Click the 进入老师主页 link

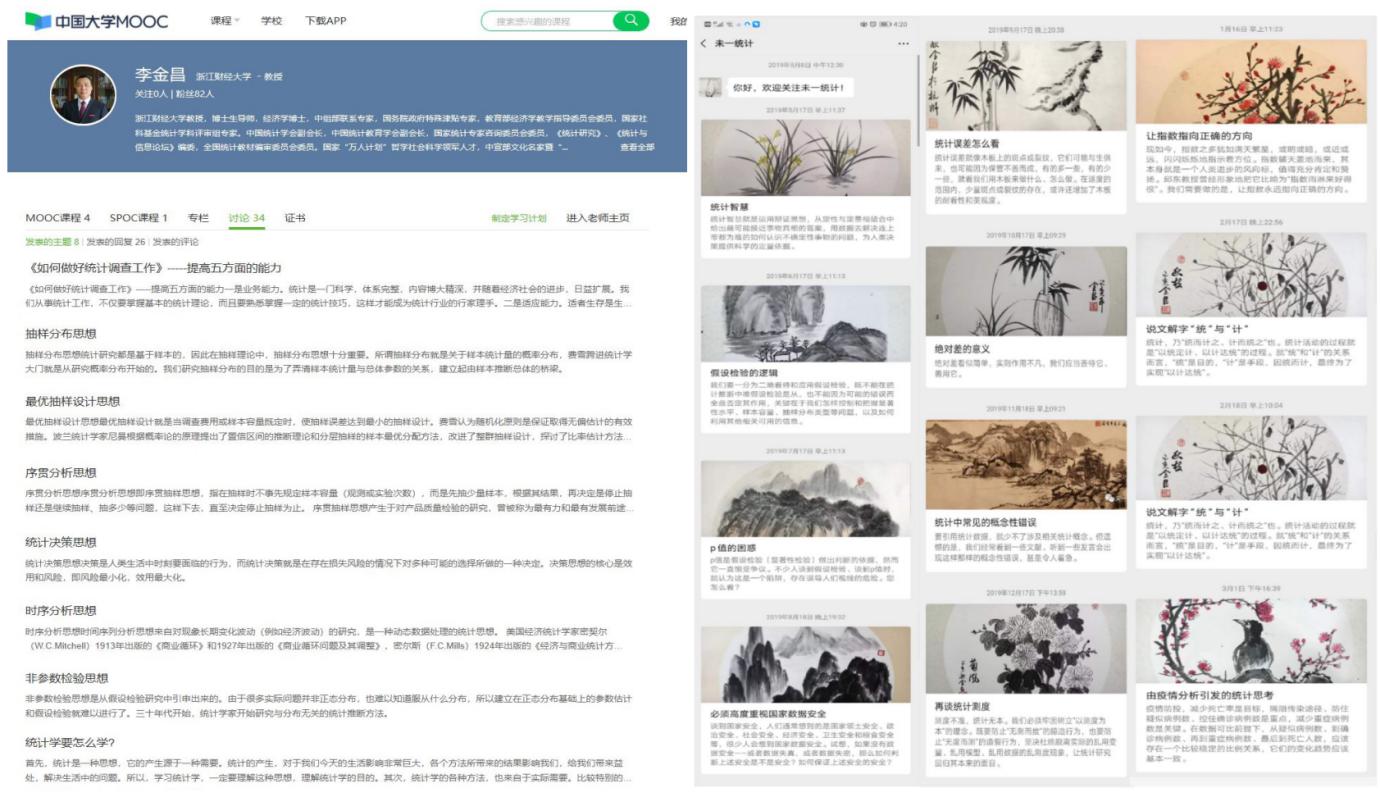[x=598, y=218]
